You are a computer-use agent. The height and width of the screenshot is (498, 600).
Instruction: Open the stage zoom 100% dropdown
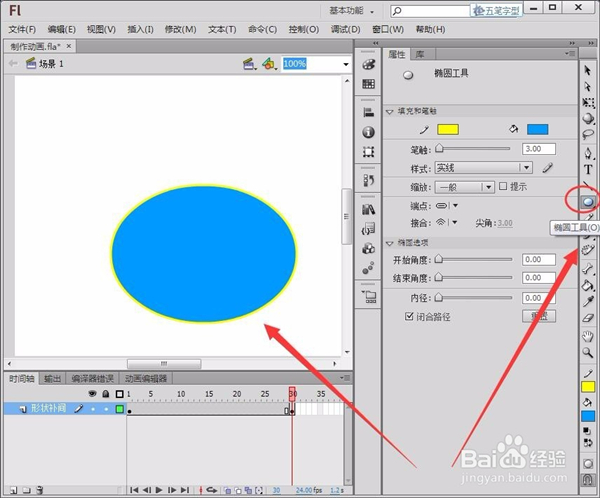pyautogui.click(x=346, y=64)
